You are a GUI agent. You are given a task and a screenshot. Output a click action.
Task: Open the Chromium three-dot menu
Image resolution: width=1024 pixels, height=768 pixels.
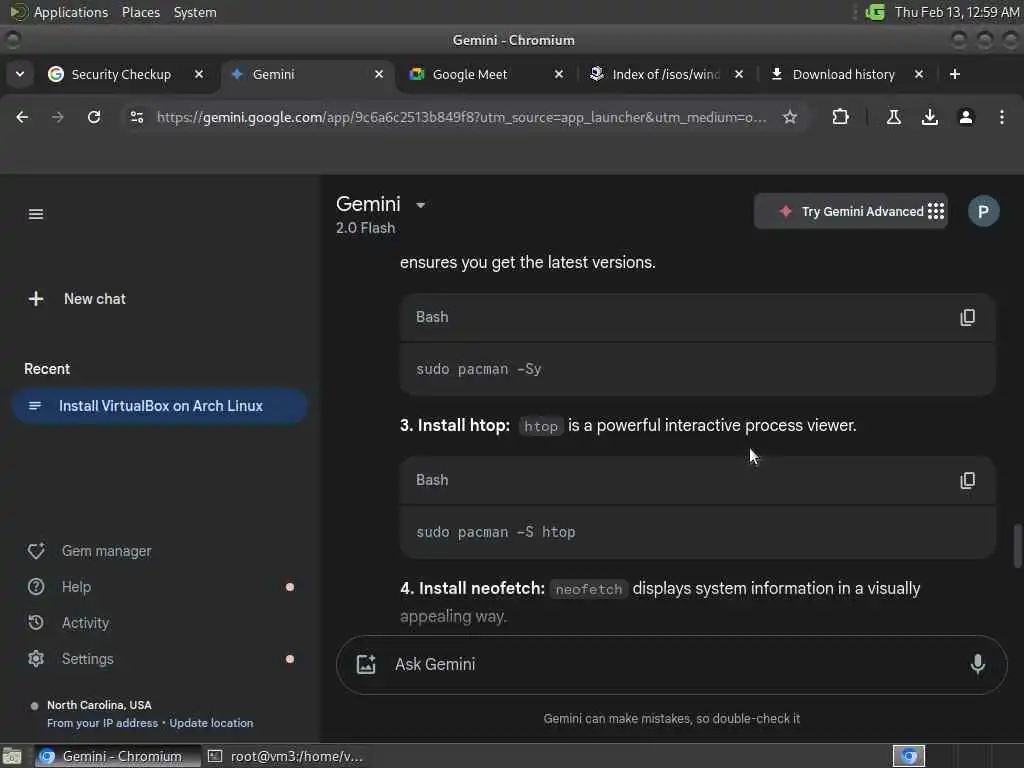click(1002, 117)
